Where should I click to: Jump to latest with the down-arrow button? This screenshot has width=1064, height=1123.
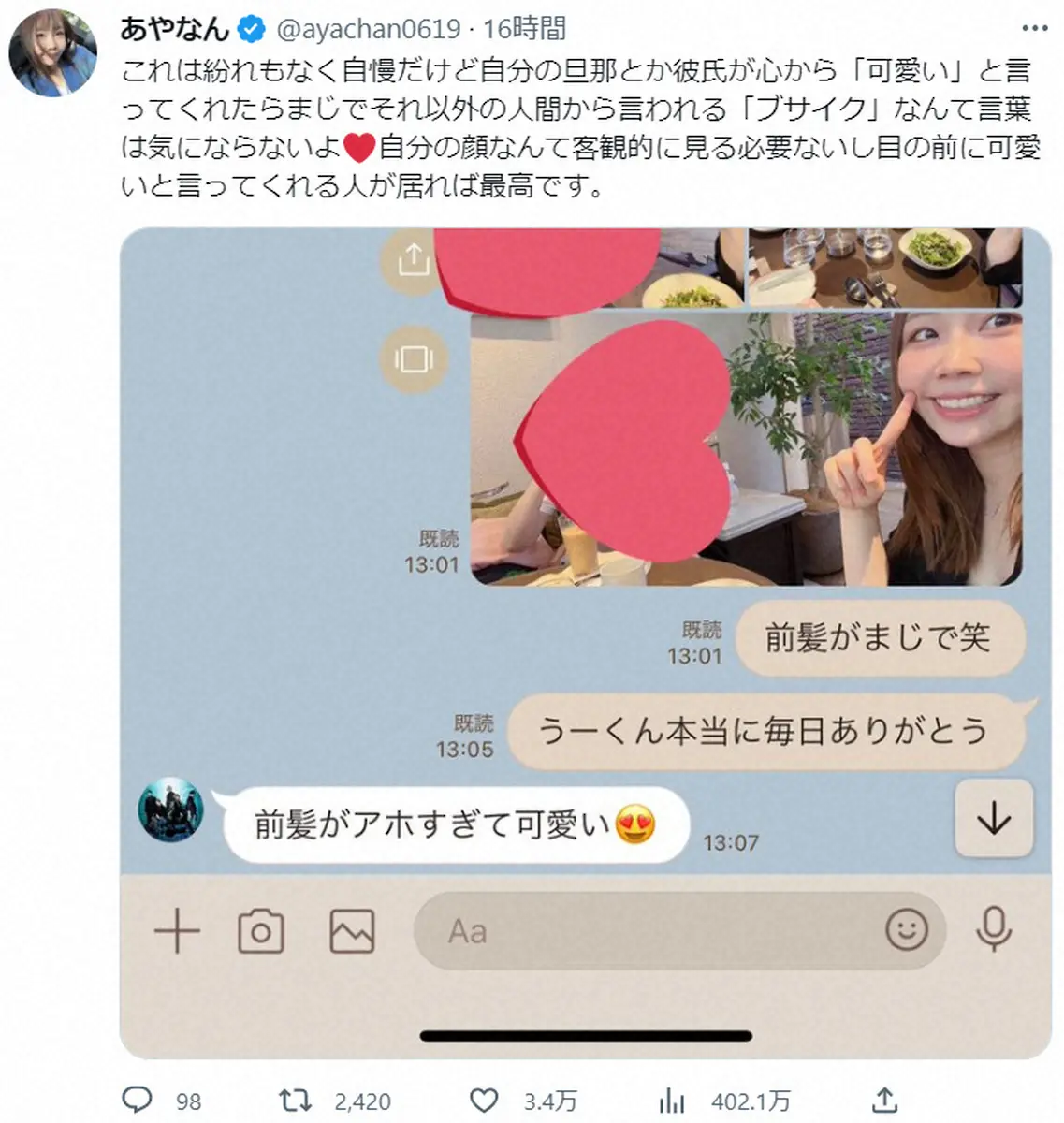[994, 819]
